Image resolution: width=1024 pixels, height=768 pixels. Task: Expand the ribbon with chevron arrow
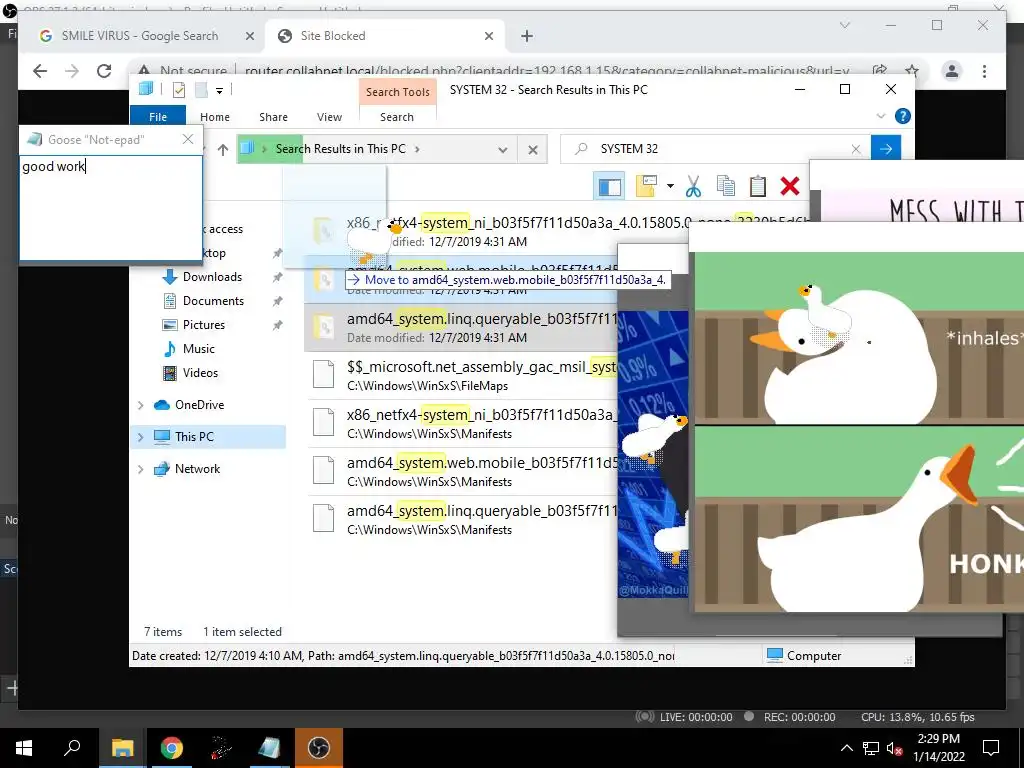coord(881,116)
